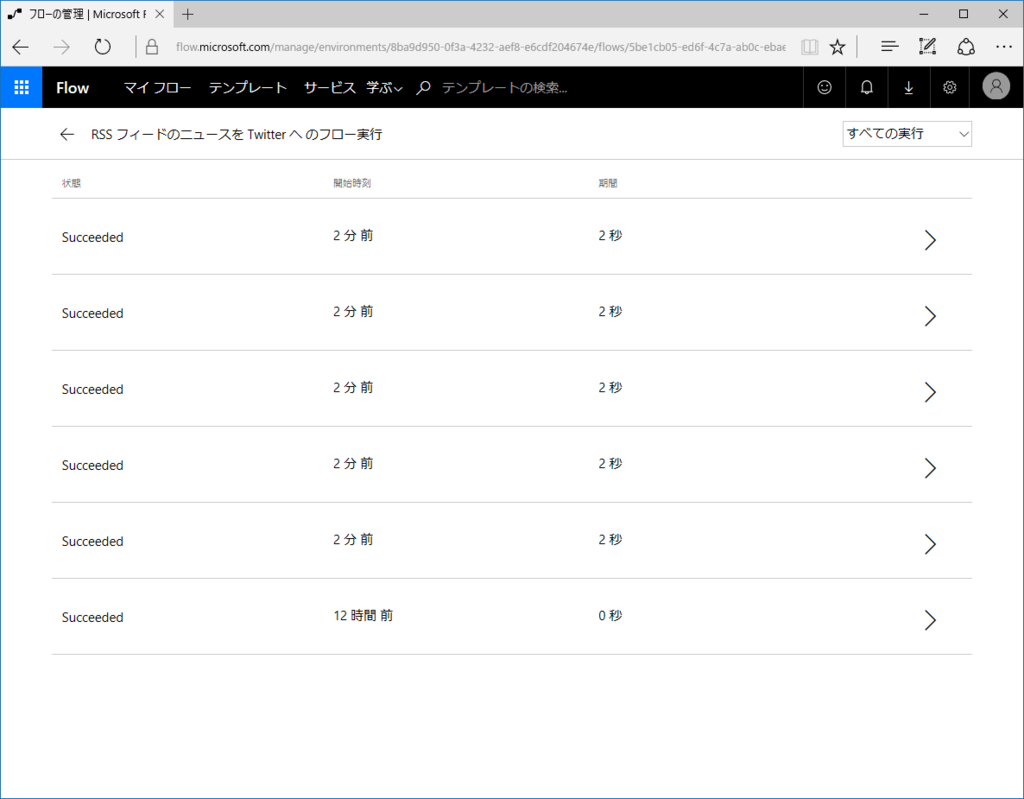Open the すべての実行 filter dropdown

906,133
